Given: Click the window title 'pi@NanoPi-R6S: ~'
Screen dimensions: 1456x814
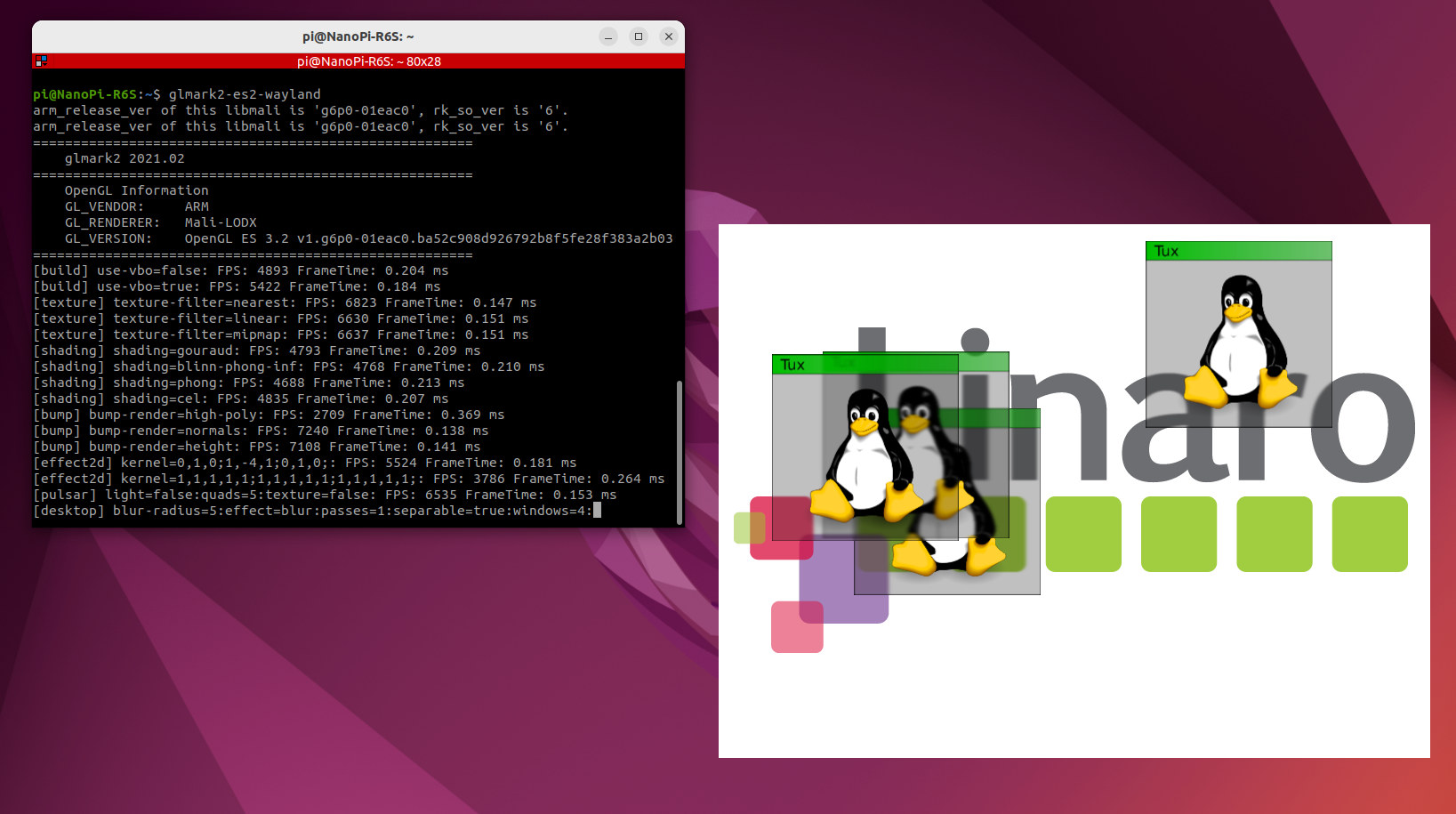Looking at the screenshot, I should coord(358,36).
